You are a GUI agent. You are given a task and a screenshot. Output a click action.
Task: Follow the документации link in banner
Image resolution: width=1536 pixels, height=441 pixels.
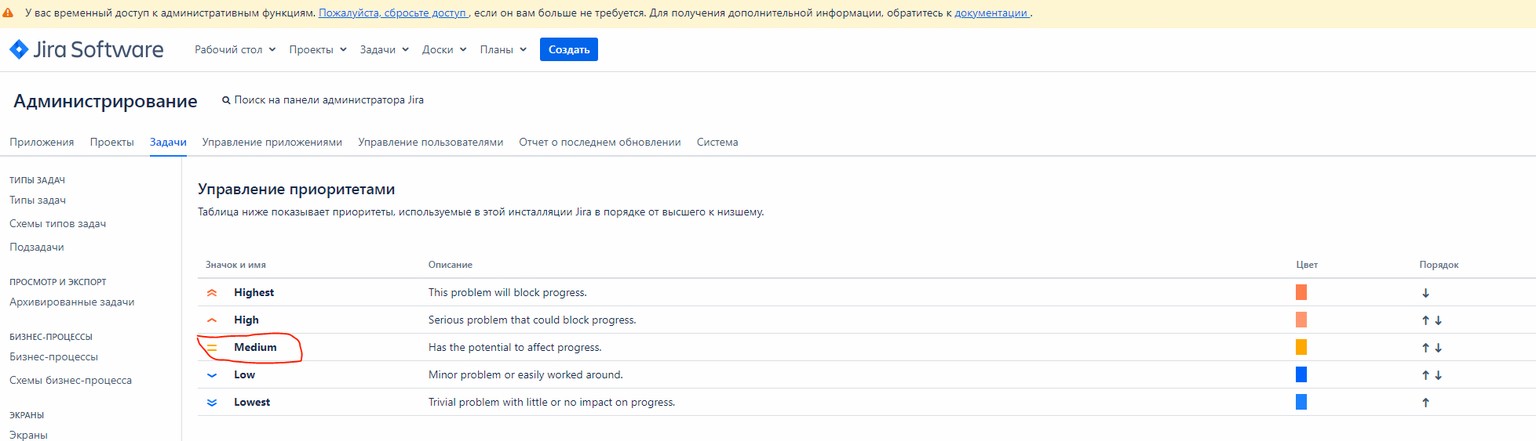pos(991,13)
